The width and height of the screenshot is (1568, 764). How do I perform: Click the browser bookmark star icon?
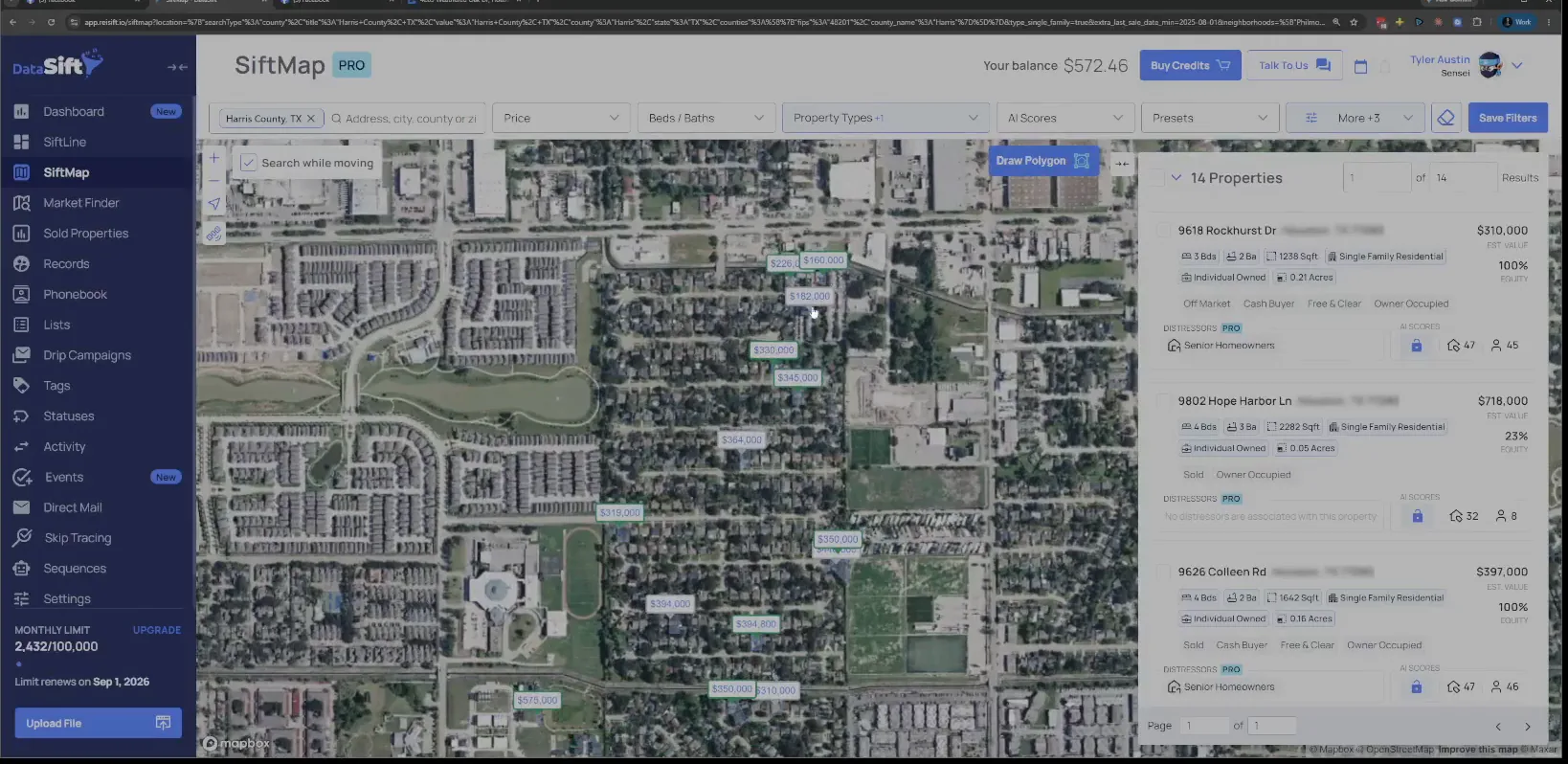point(1354,22)
